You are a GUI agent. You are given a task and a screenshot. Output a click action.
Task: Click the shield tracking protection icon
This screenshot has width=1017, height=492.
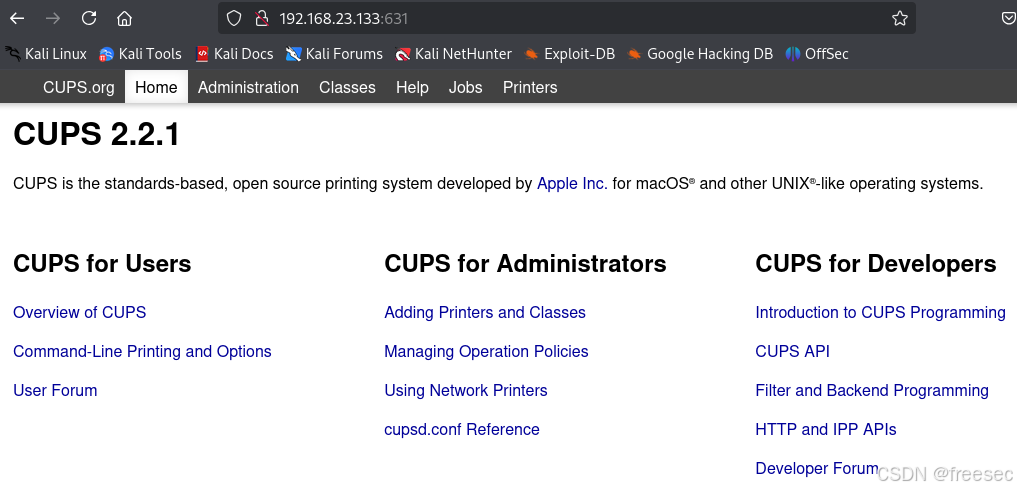tap(233, 18)
